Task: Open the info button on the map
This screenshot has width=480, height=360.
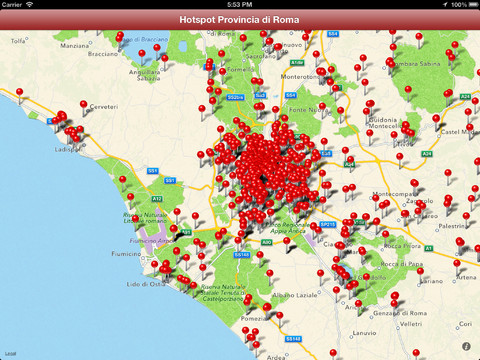Action: (466, 346)
